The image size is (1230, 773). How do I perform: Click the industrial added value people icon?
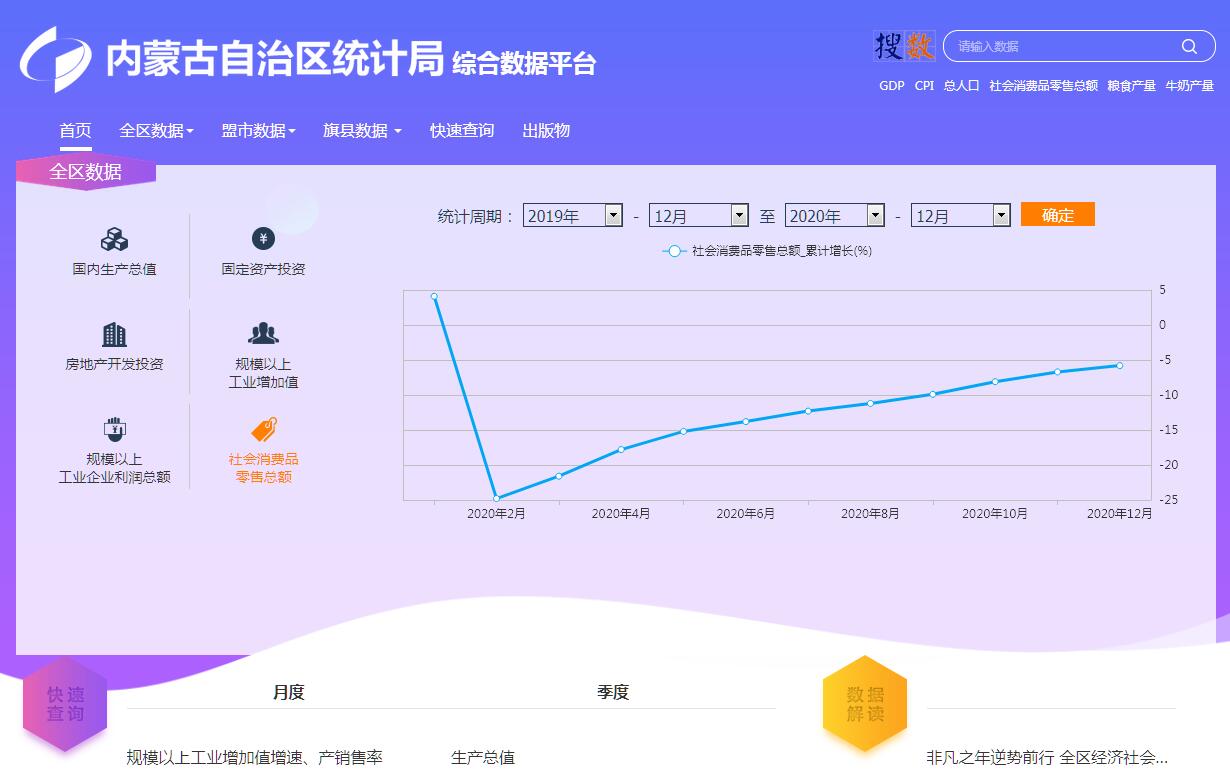click(x=263, y=334)
